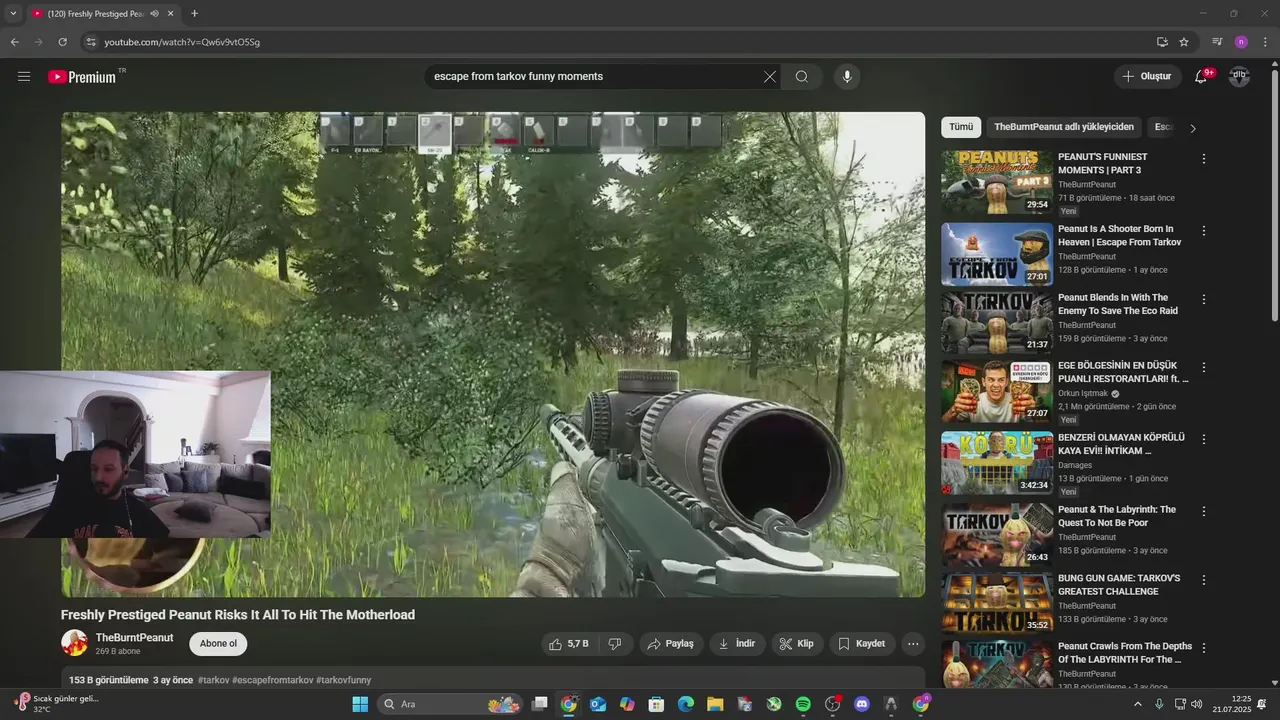1280x720 pixels.
Task: Click Chrome back arrow
Action: pyautogui.click(x=14, y=42)
